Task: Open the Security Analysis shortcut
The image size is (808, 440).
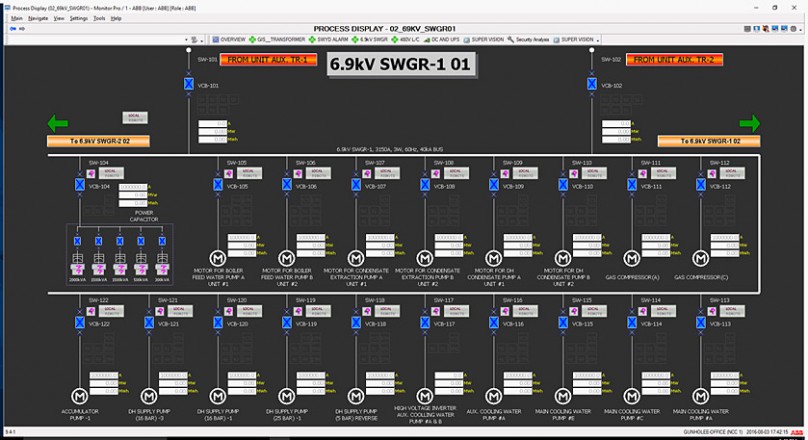Action: pos(528,40)
